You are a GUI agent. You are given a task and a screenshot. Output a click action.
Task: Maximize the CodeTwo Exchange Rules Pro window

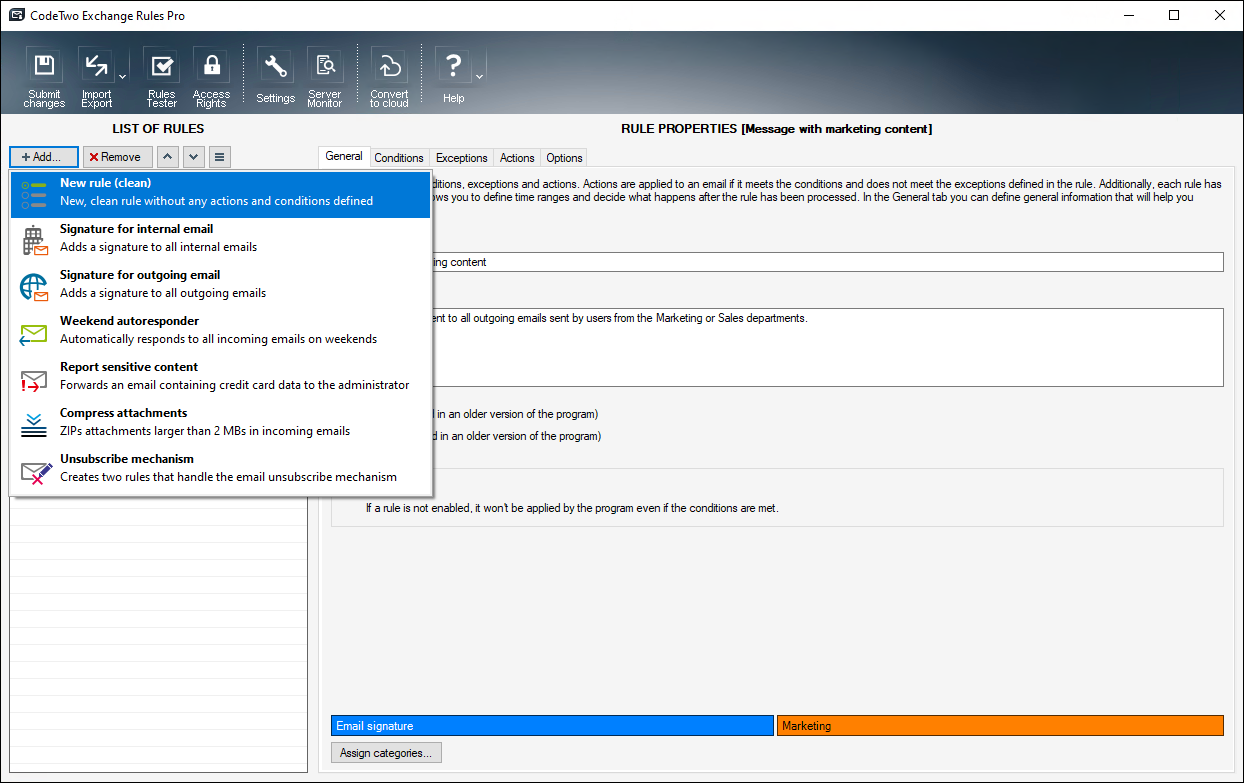pos(1174,15)
